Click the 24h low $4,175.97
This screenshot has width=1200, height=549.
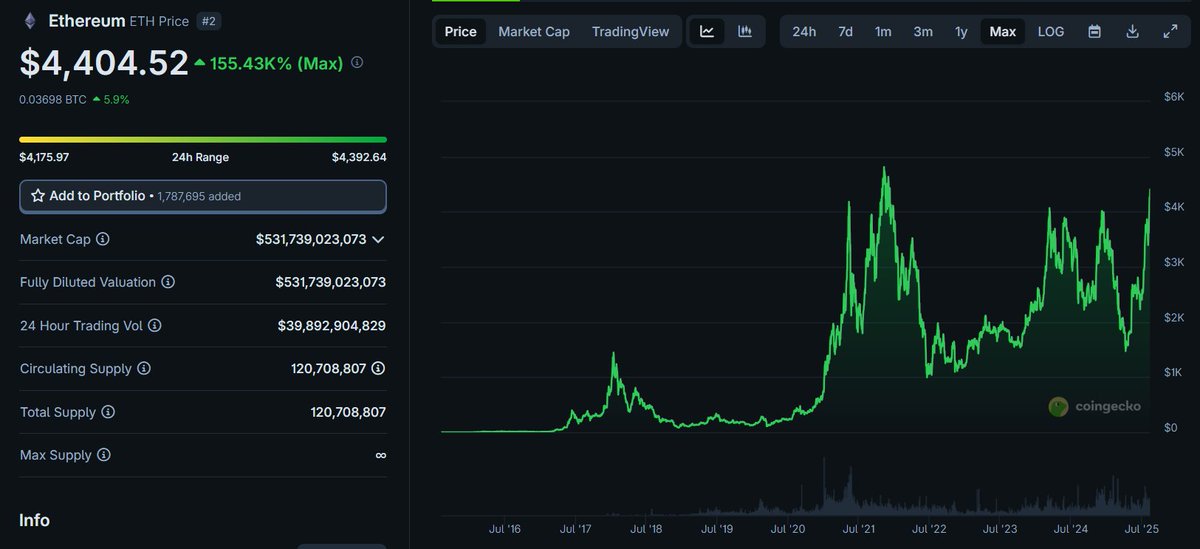pos(44,157)
